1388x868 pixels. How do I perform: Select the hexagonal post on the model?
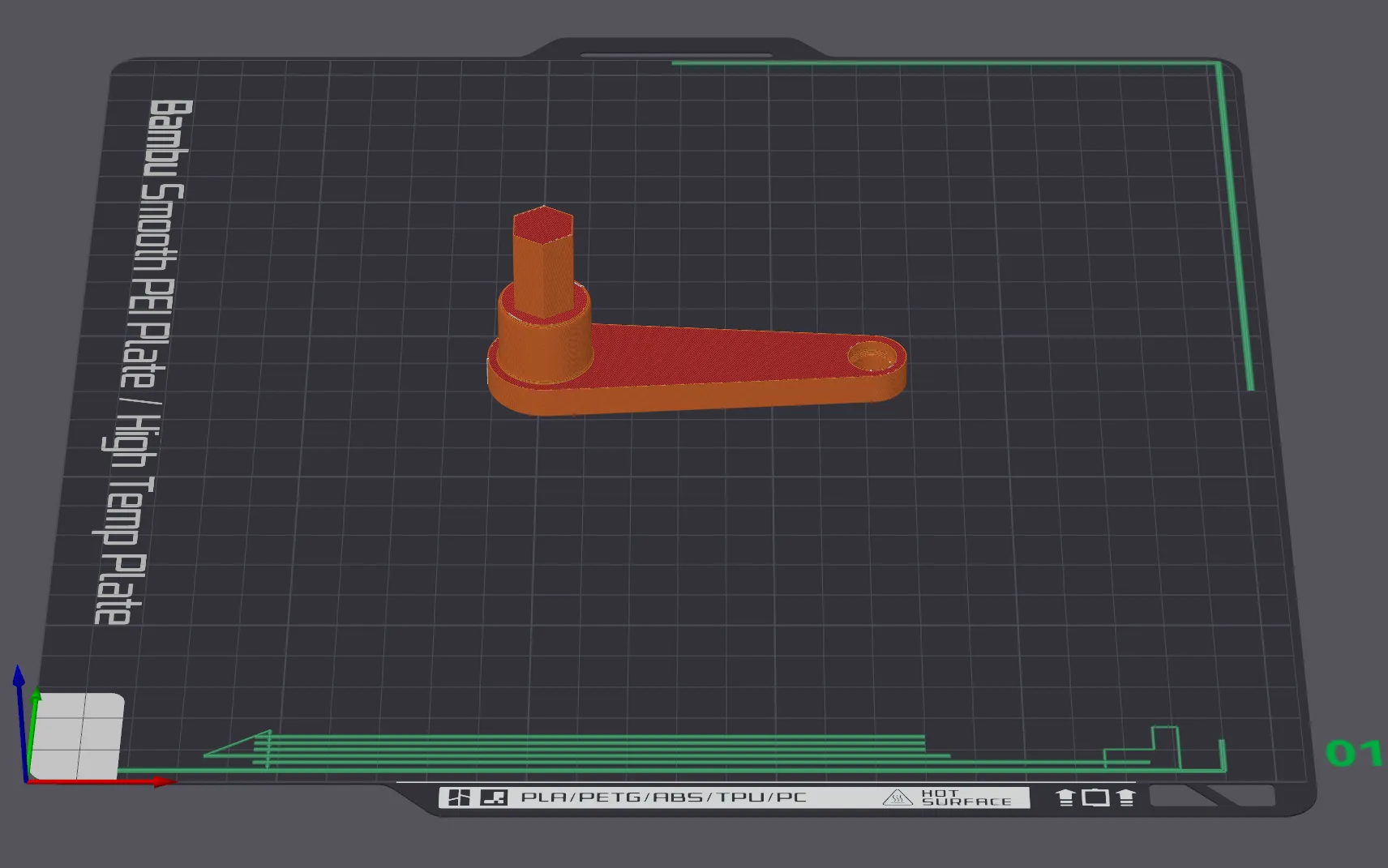(x=543, y=259)
